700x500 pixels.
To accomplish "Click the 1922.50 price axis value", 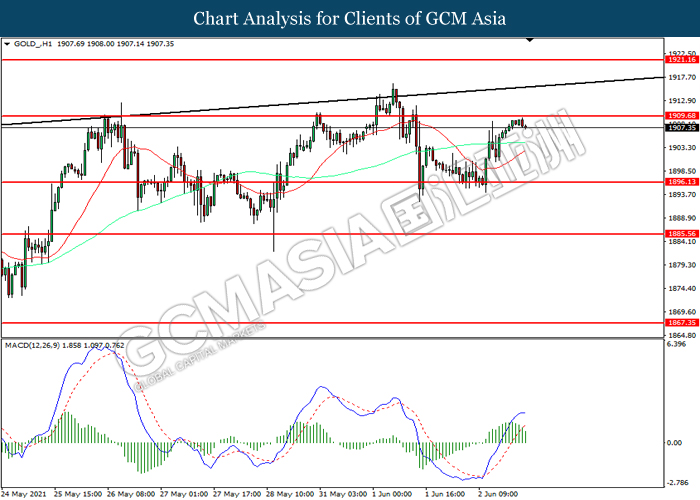I will (x=682, y=54).
